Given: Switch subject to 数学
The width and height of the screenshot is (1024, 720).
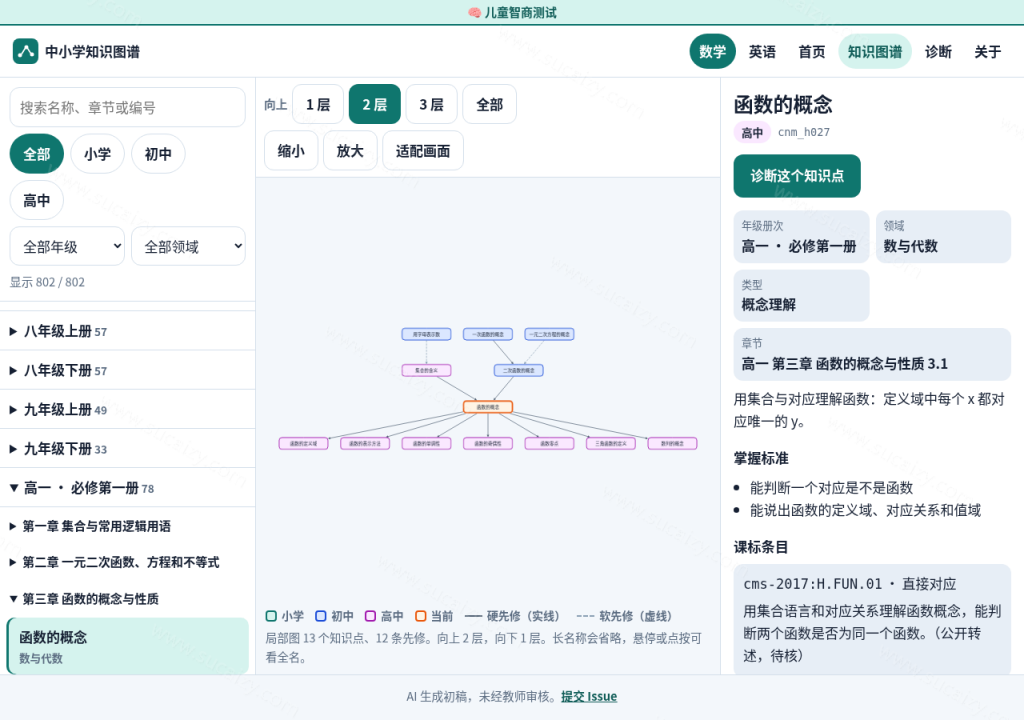Looking at the screenshot, I should [712, 52].
